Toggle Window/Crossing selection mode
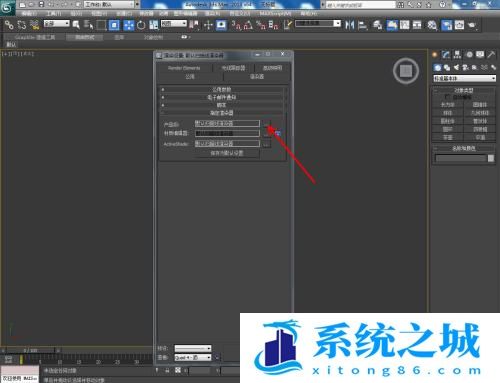Viewport: 500px width, 383px height. (x=114, y=25)
